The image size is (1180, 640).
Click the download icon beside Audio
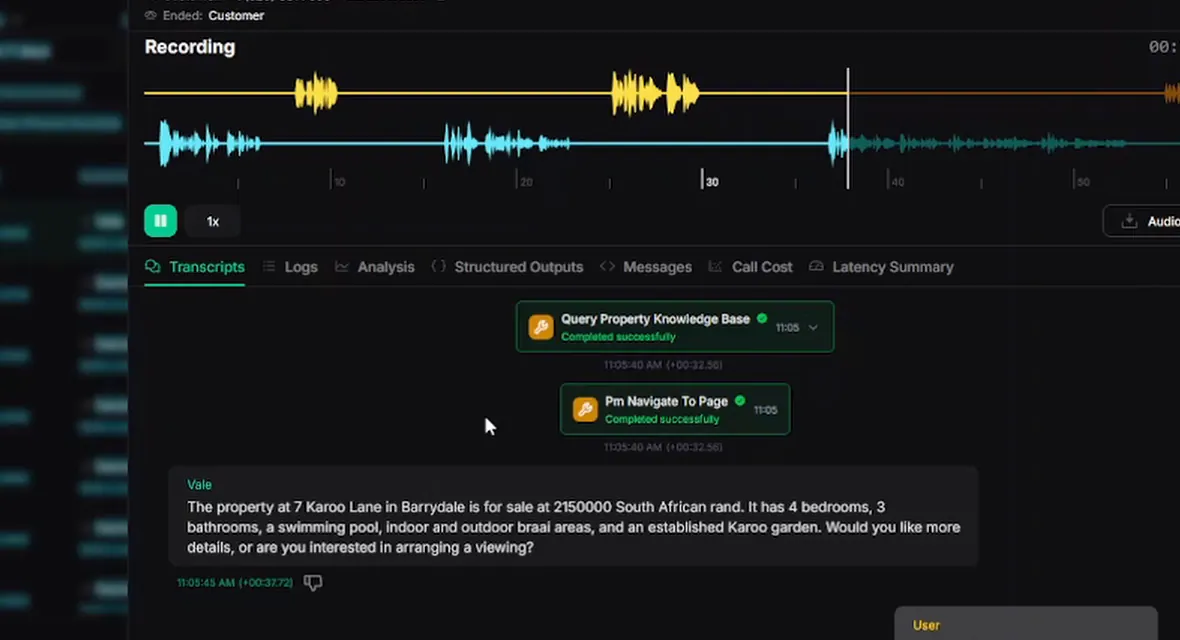point(1129,221)
